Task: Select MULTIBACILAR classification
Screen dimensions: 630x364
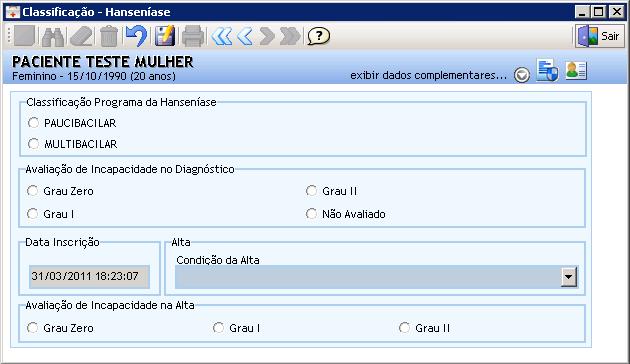Action: pyautogui.click(x=33, y=143)
